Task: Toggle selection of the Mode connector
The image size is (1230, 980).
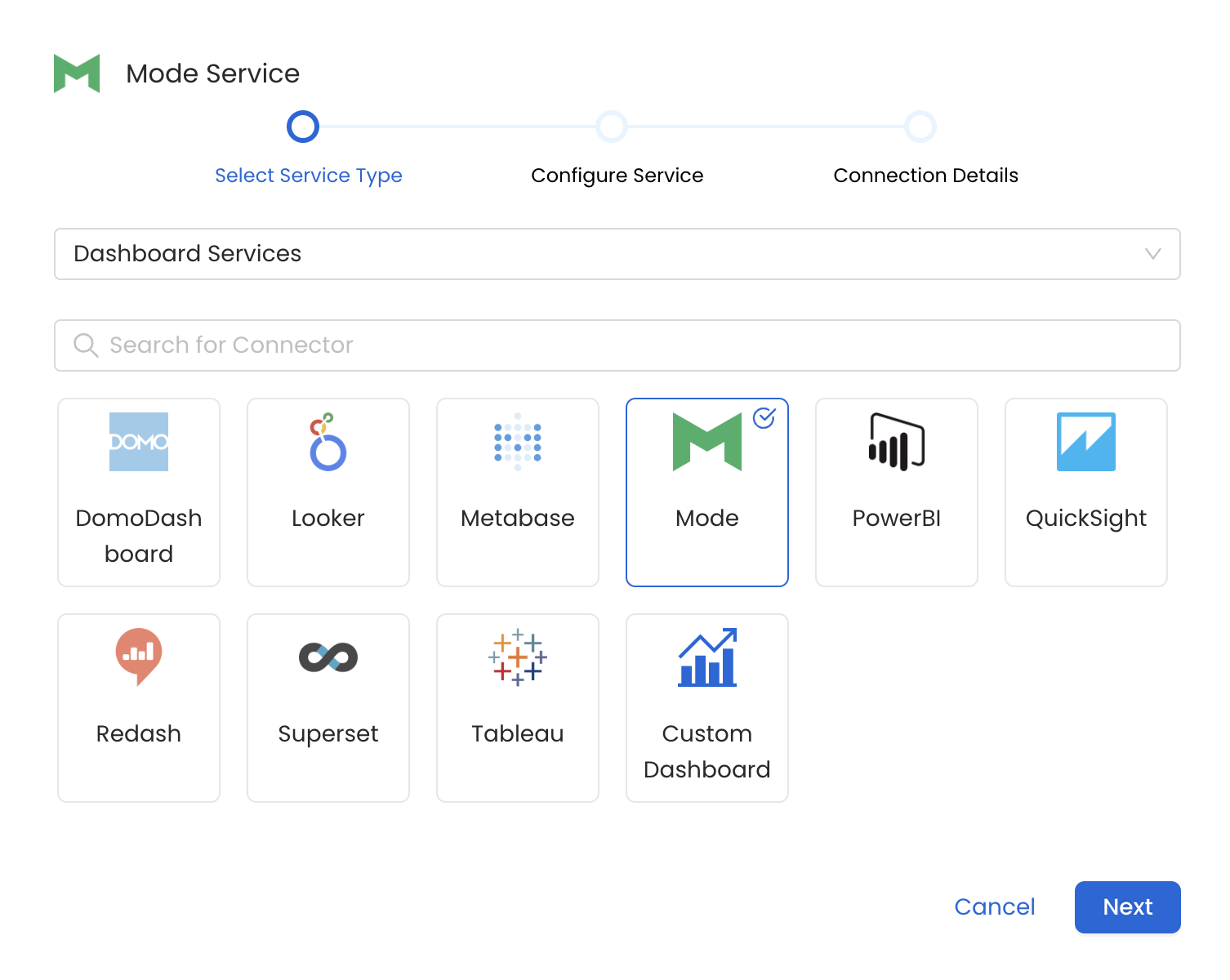Action: tap(706, 492)
